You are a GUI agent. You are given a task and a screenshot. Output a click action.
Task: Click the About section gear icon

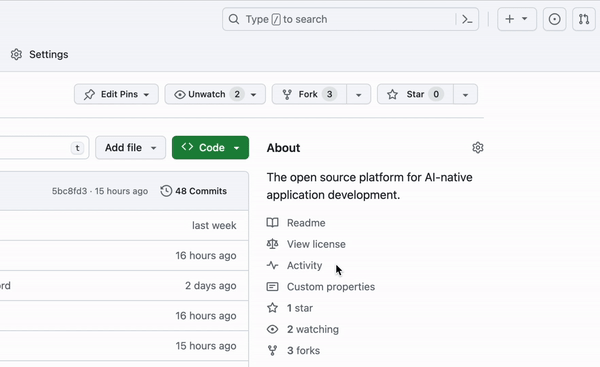pyautogui.click(x=478, y=148)
